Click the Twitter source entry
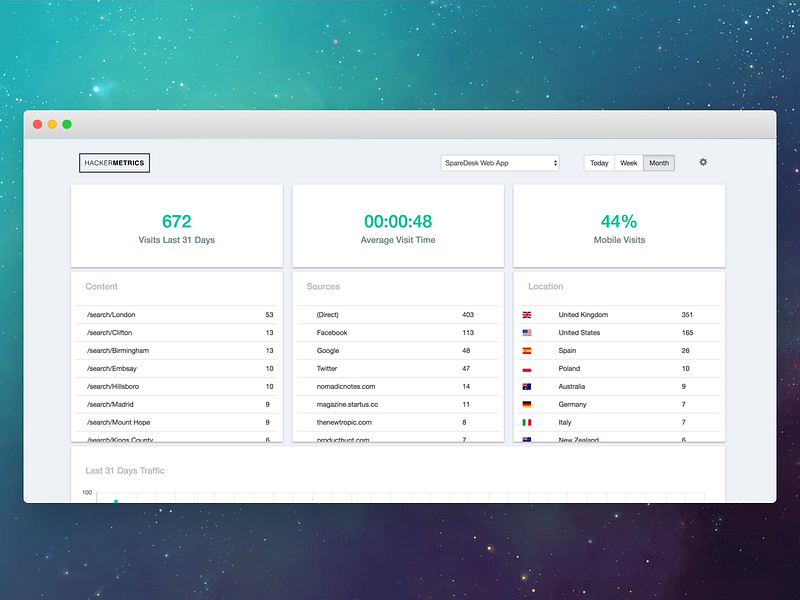Image resolution: width=800 pixels, height=600 pixels. click(x=328, y=368)
